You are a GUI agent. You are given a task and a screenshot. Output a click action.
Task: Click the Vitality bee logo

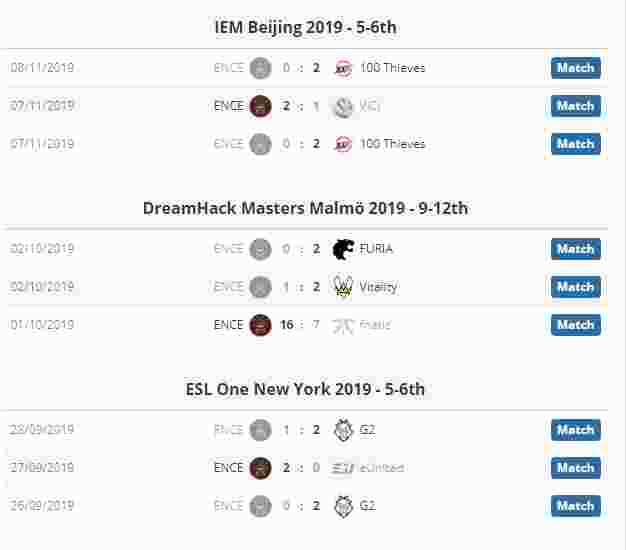tap(343, 287)
